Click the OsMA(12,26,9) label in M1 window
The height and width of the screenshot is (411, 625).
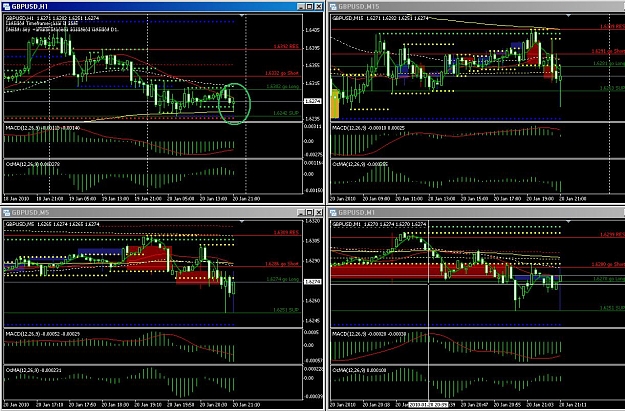[349, 370]
